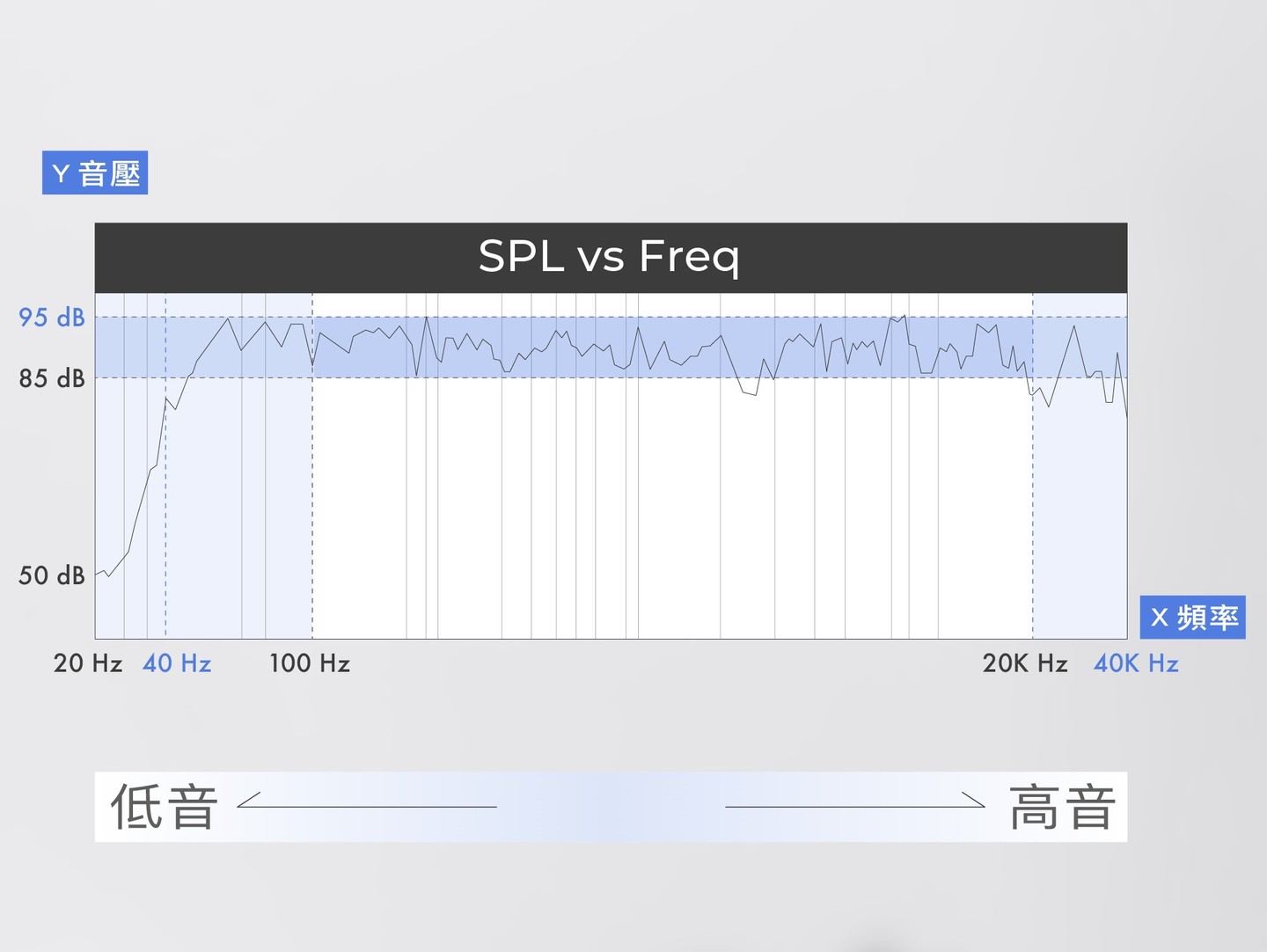Click the 20 Hz frequency label

87,663
